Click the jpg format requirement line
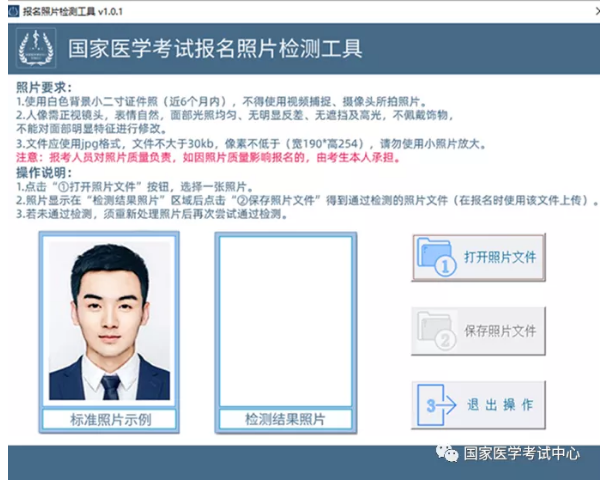610x481 pixels. pos(250,144)
